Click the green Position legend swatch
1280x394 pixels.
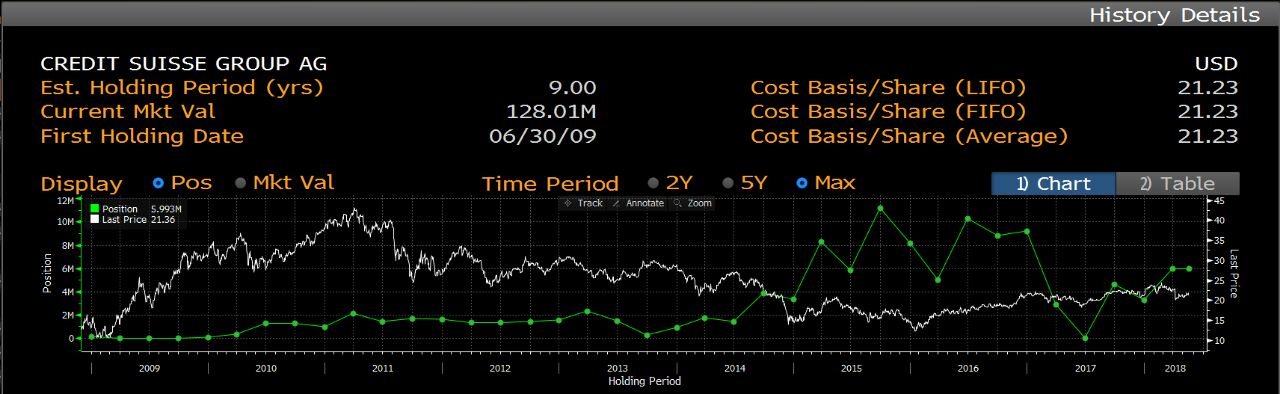pos(95,209)
